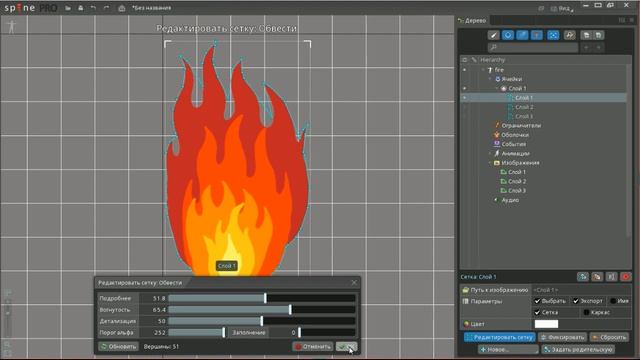Viewport: 640px width, 360px height.
Task: Confirm trace with the OK button
Action: 346,347
